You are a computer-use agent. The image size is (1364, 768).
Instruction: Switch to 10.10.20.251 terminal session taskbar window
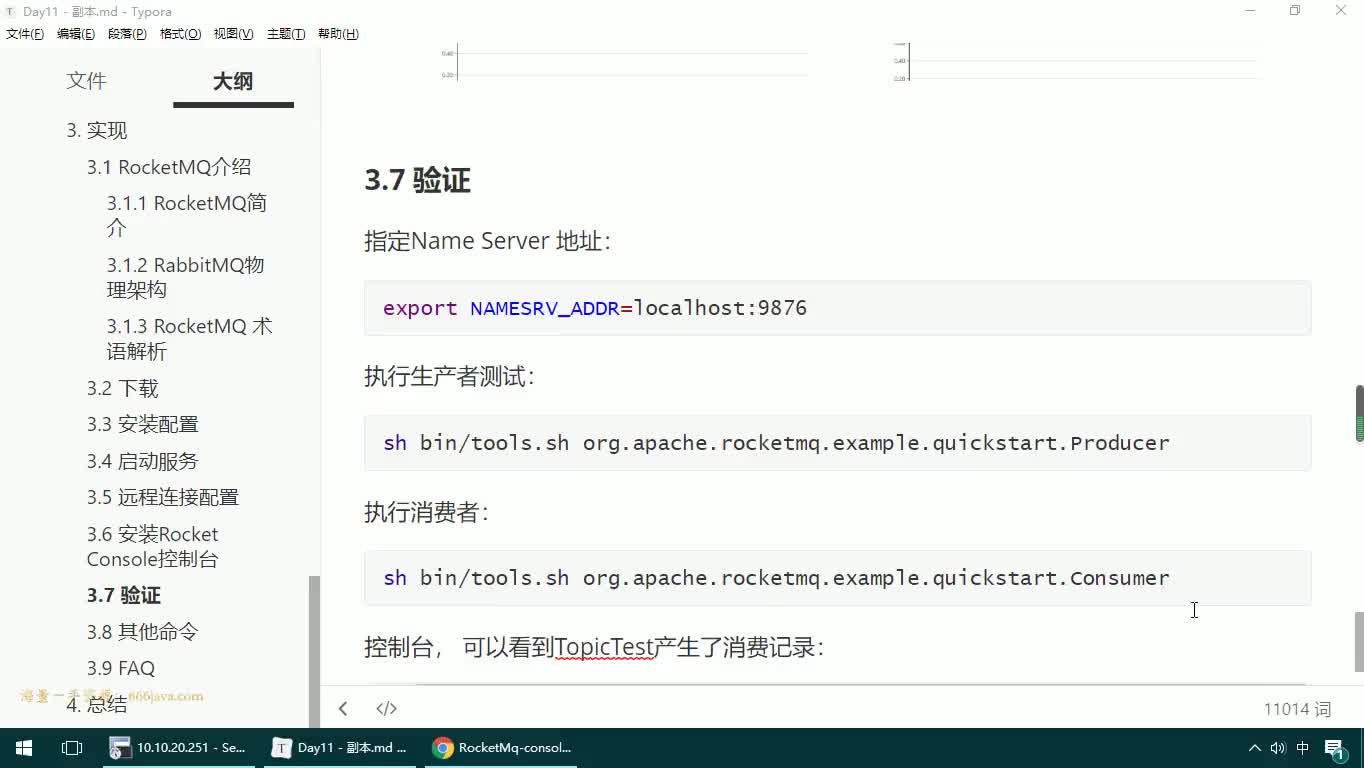[x=181, y=747]
